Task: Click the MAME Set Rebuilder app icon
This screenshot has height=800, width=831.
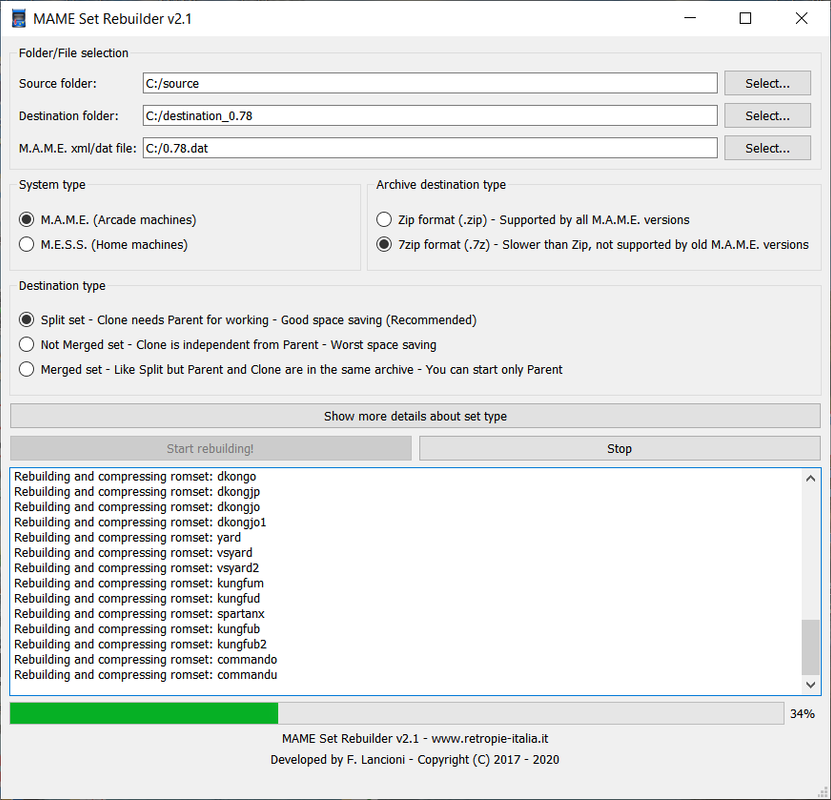Action: [19, 19]
